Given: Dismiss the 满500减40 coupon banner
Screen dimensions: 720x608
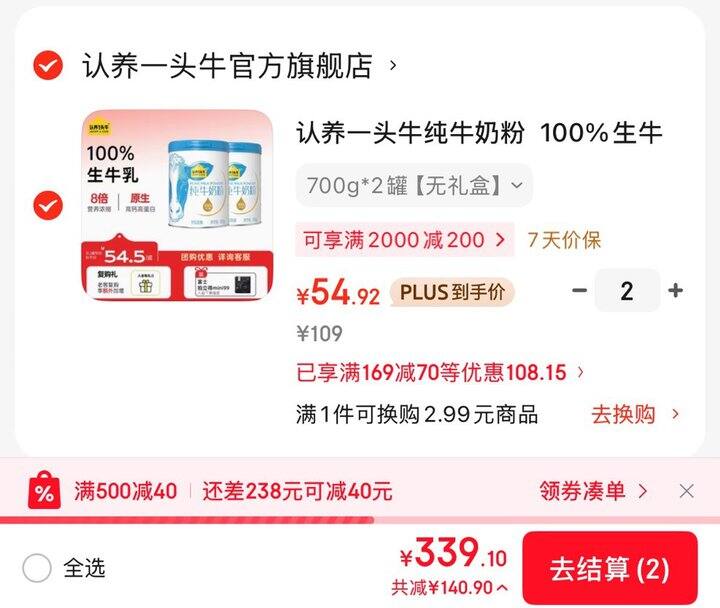Looking at the screenshot, I should pyautogui.click(x=686, y=491).
